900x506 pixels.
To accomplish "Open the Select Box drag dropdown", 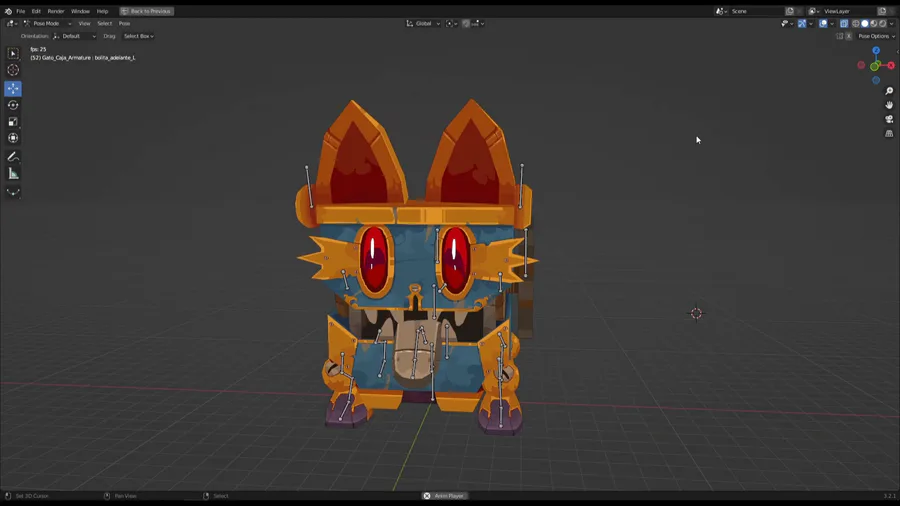I will (138, 36).
